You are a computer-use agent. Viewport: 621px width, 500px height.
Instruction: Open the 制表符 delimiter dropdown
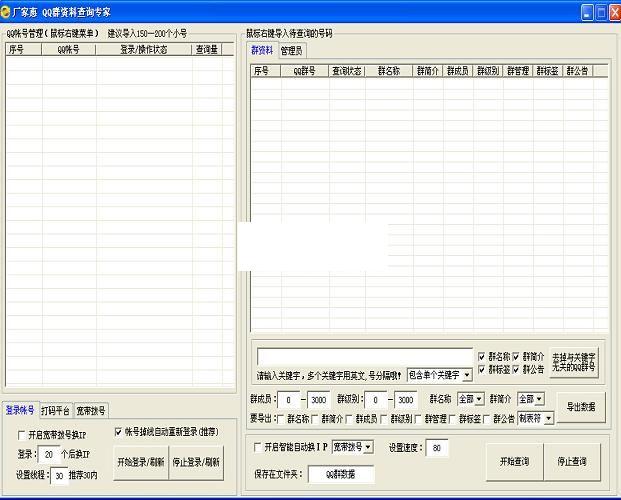[x=548, y=418]
